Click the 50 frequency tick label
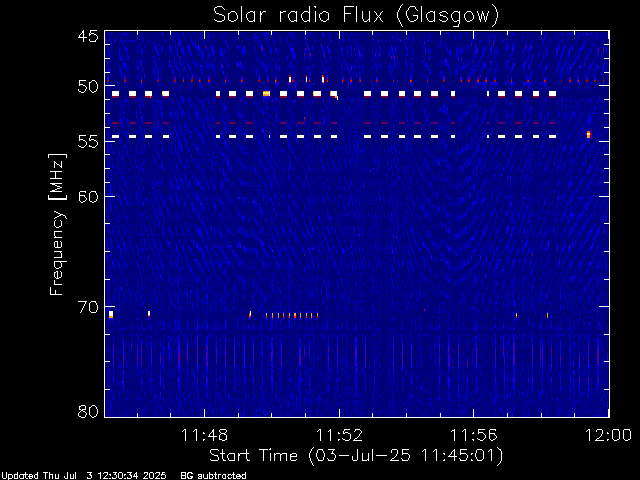640x480 pixels. pos(88,87)
